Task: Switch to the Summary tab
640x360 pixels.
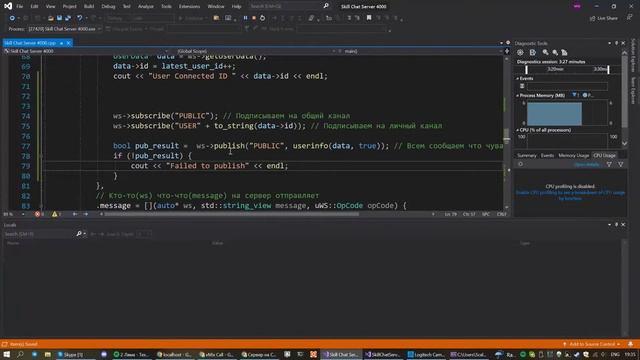Action: pyautogui.click(x=527, y=156)
